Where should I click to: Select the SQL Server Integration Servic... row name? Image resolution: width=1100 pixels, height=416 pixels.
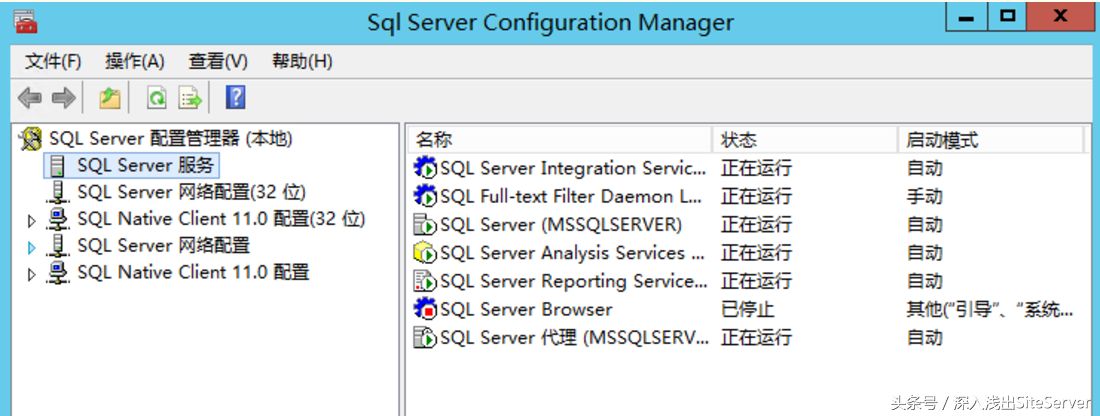[x=573, y=168]
